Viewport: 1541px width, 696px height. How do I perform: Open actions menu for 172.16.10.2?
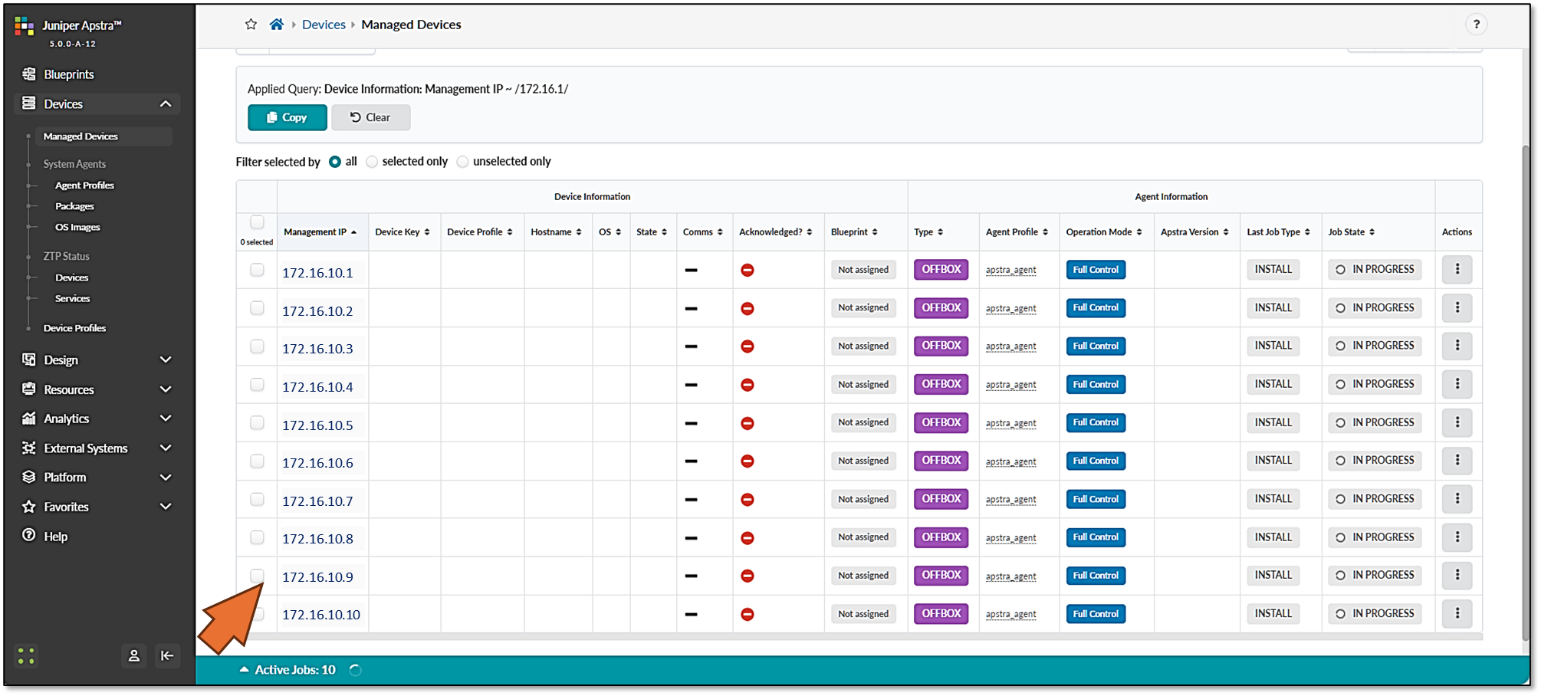[1457, 308]
